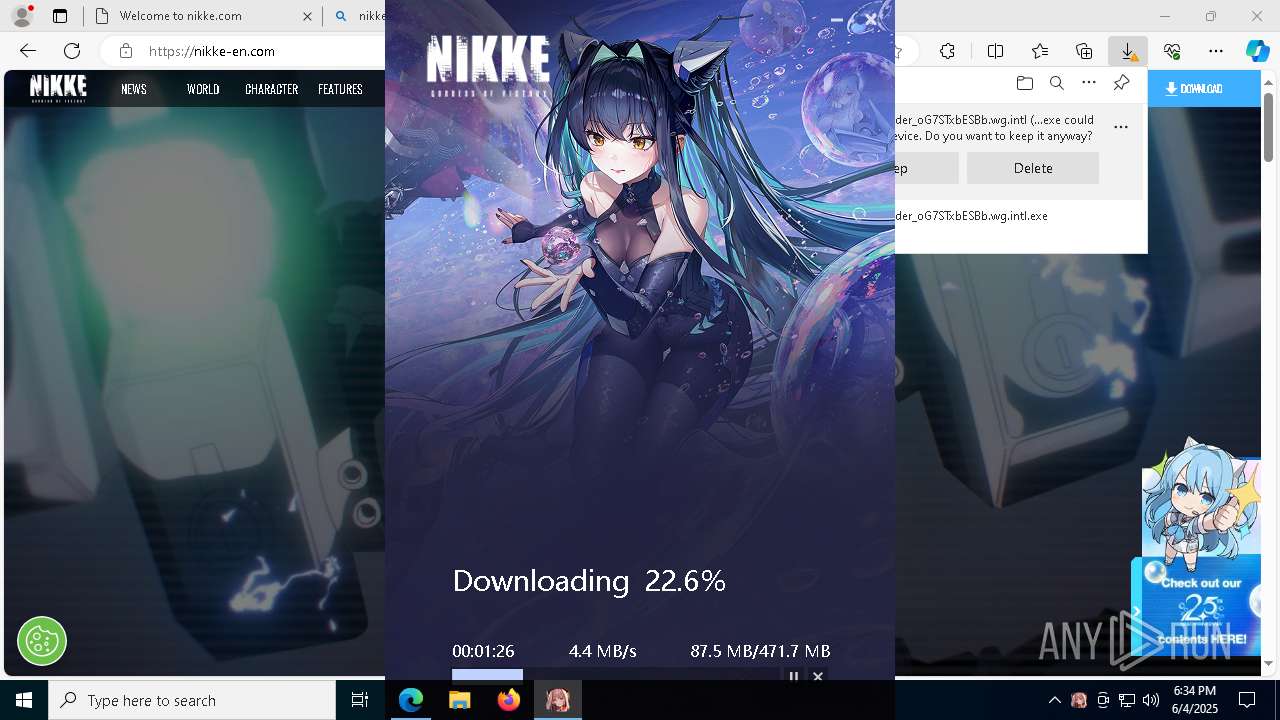Open Copilot sidebar in Edge
1280x720 pixels.
1257,51
